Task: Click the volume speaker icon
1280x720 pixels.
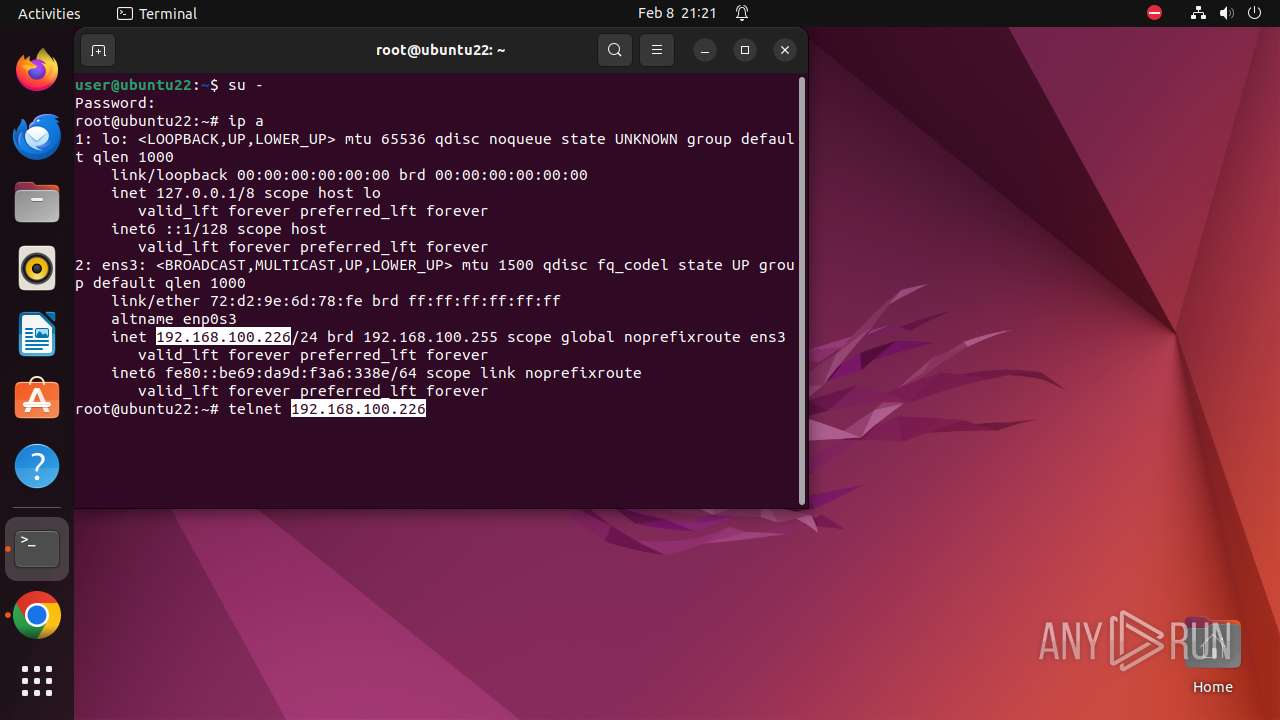Action: point(1226,13)
